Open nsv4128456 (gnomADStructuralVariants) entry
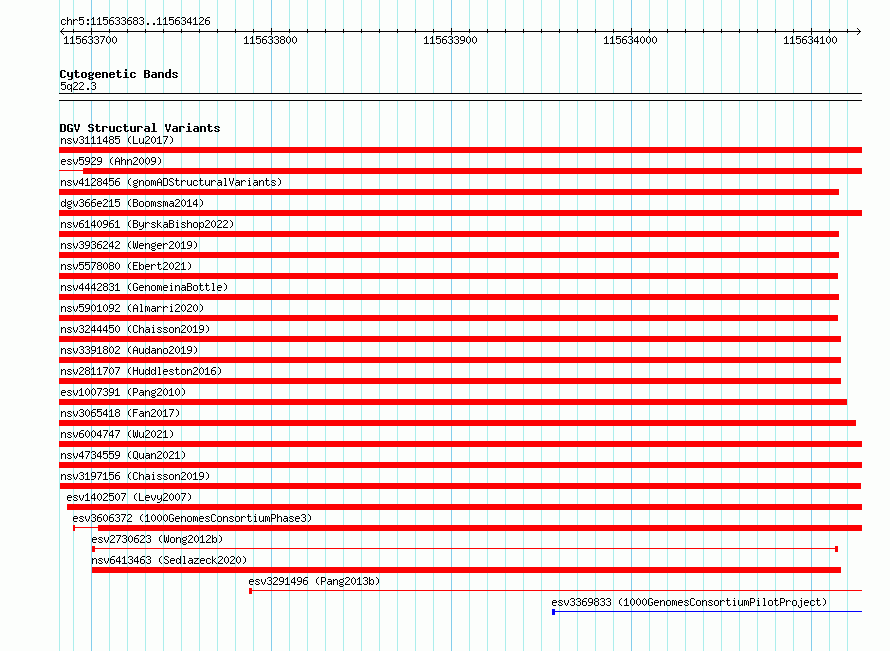Image resolution: width=890 pixels, height=651 pixels. click(171, 182)
